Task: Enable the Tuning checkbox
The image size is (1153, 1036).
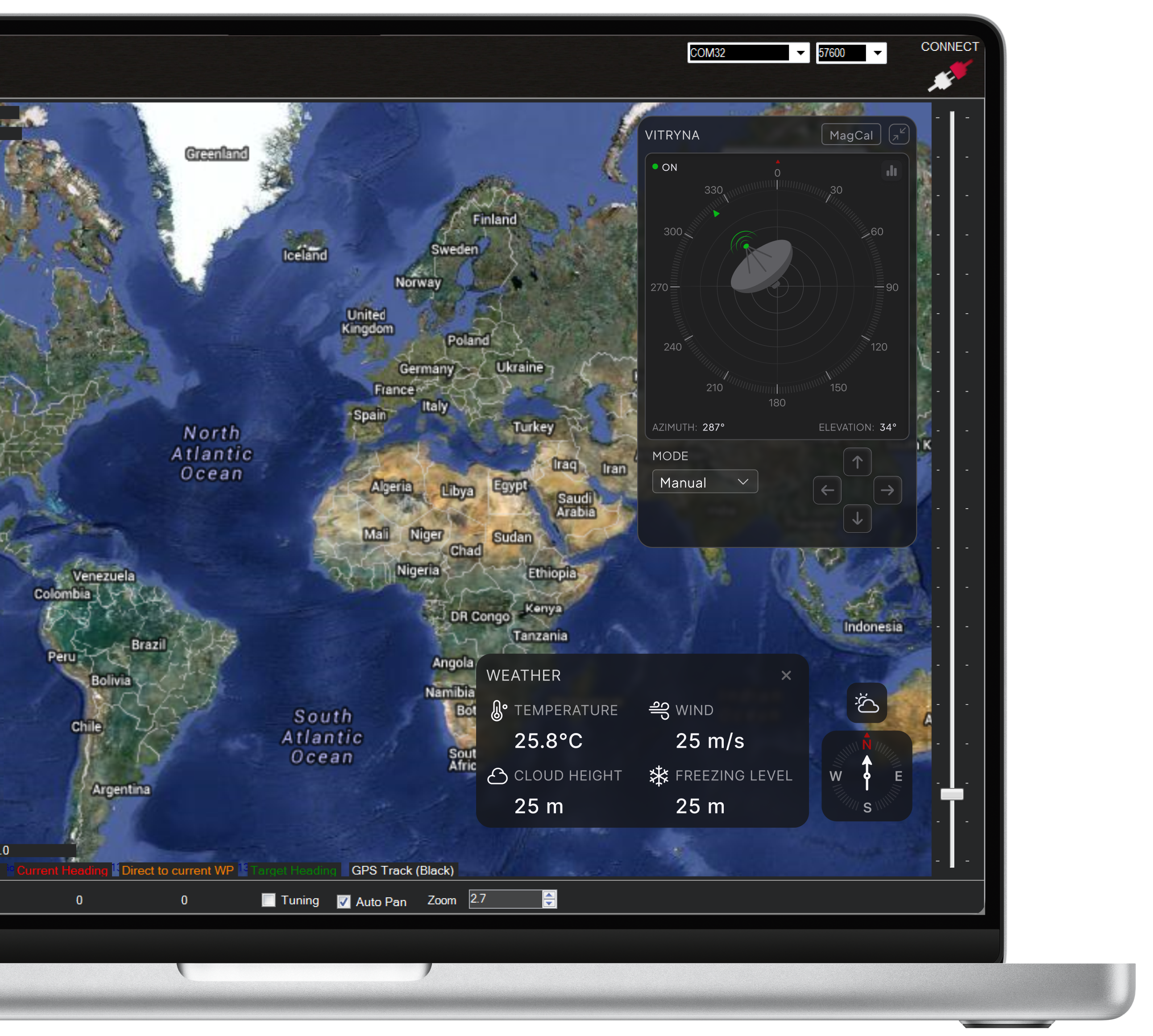Action: pos(268,900)
